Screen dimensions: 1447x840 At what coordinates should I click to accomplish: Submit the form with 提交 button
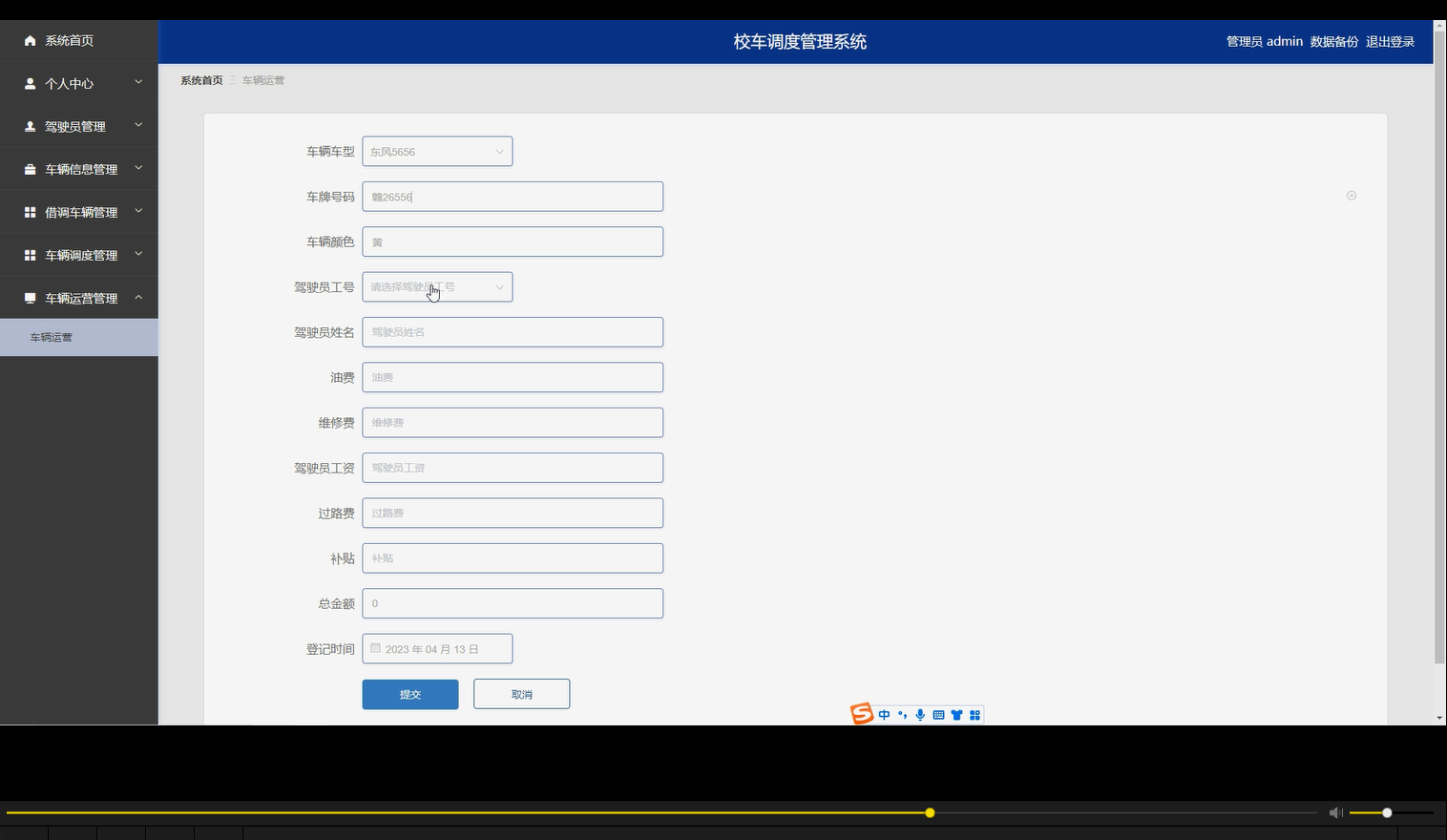[410, 694]
